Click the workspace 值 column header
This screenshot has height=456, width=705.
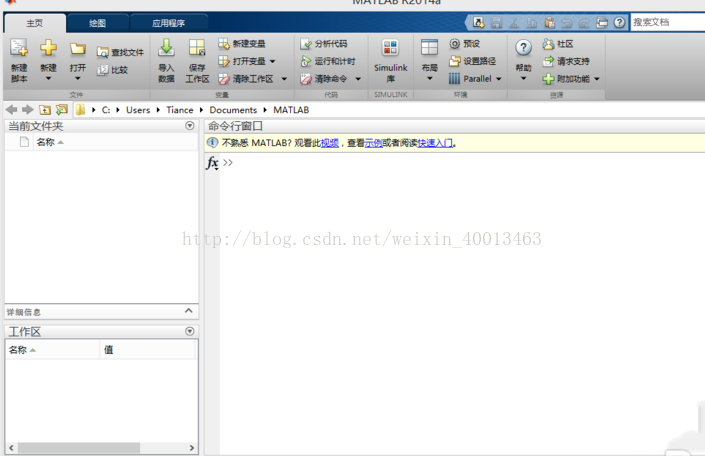tap(147, 349)
